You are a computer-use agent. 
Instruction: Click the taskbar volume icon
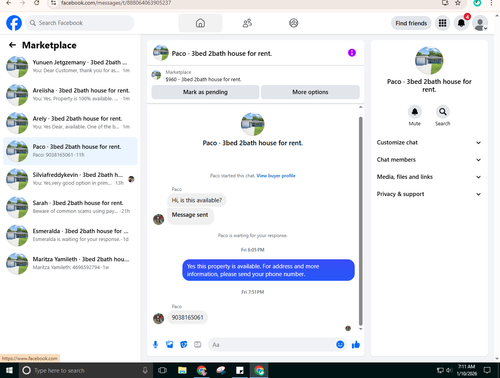[449, 370]
